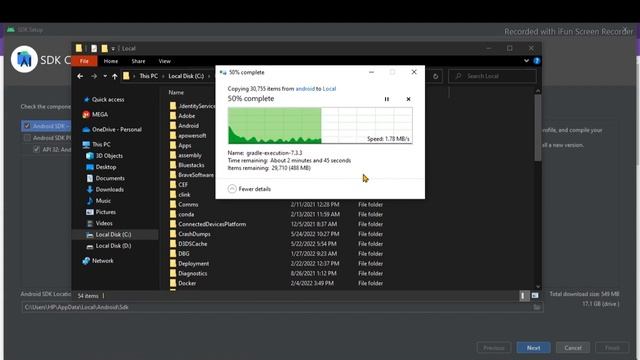Viewport: 640px width, 360px height.
Task: Click the android source link
Action: [x=305, y=89]
